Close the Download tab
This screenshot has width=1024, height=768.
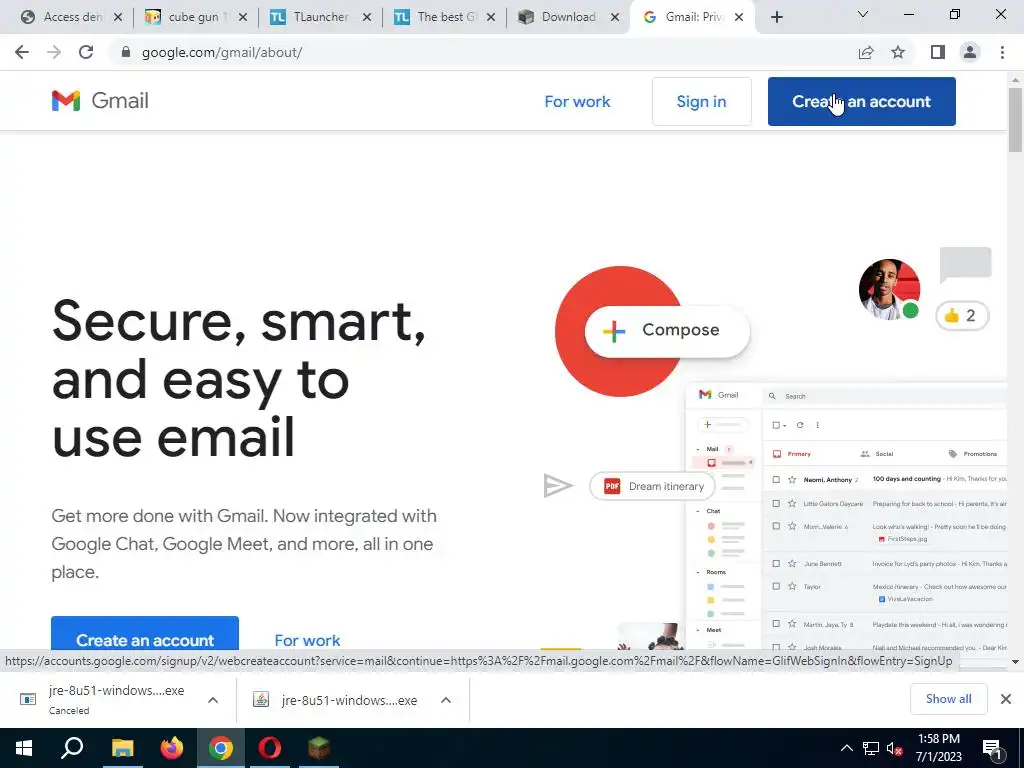[615, 17]
